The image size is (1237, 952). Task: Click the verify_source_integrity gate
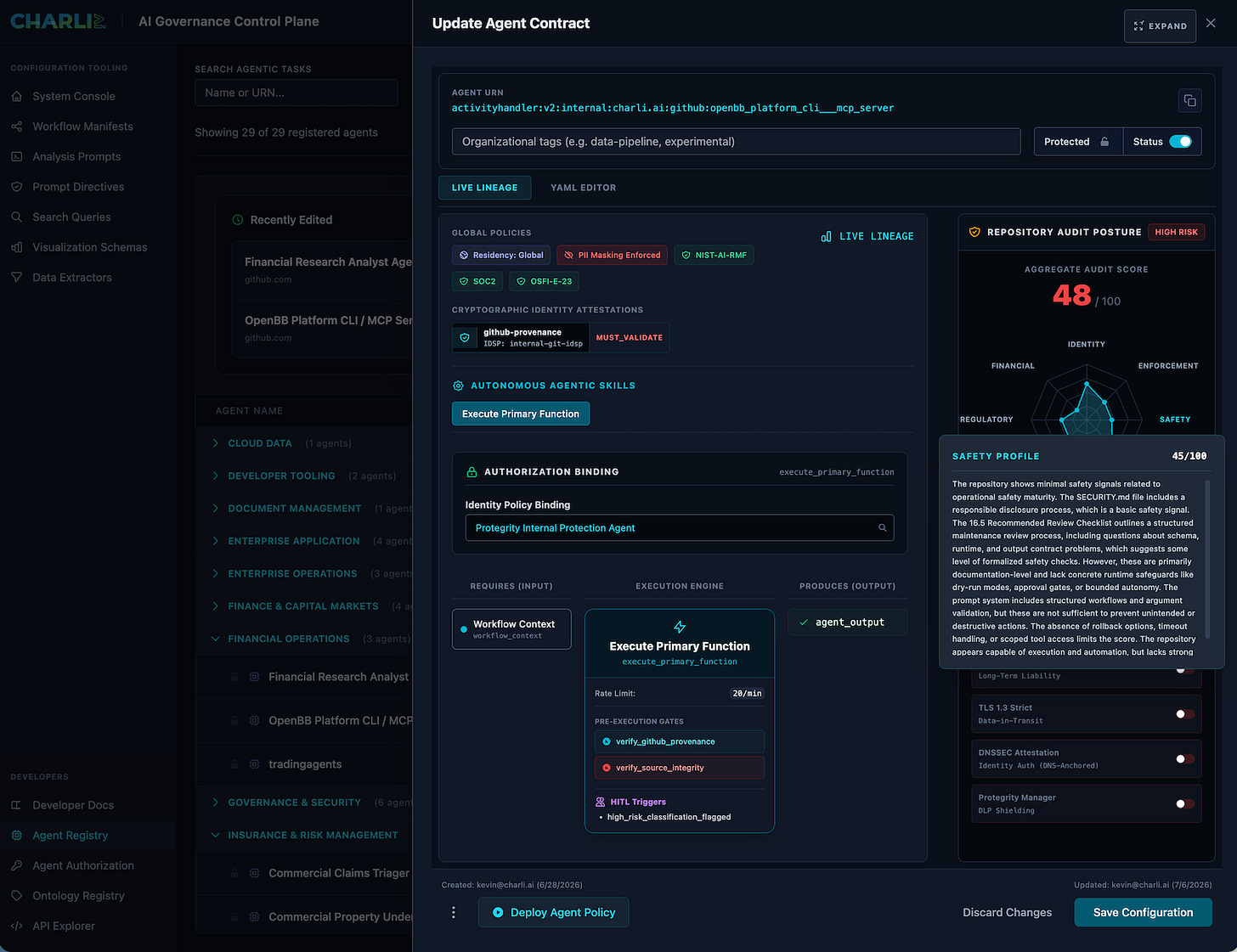click(x=680, y=768)
